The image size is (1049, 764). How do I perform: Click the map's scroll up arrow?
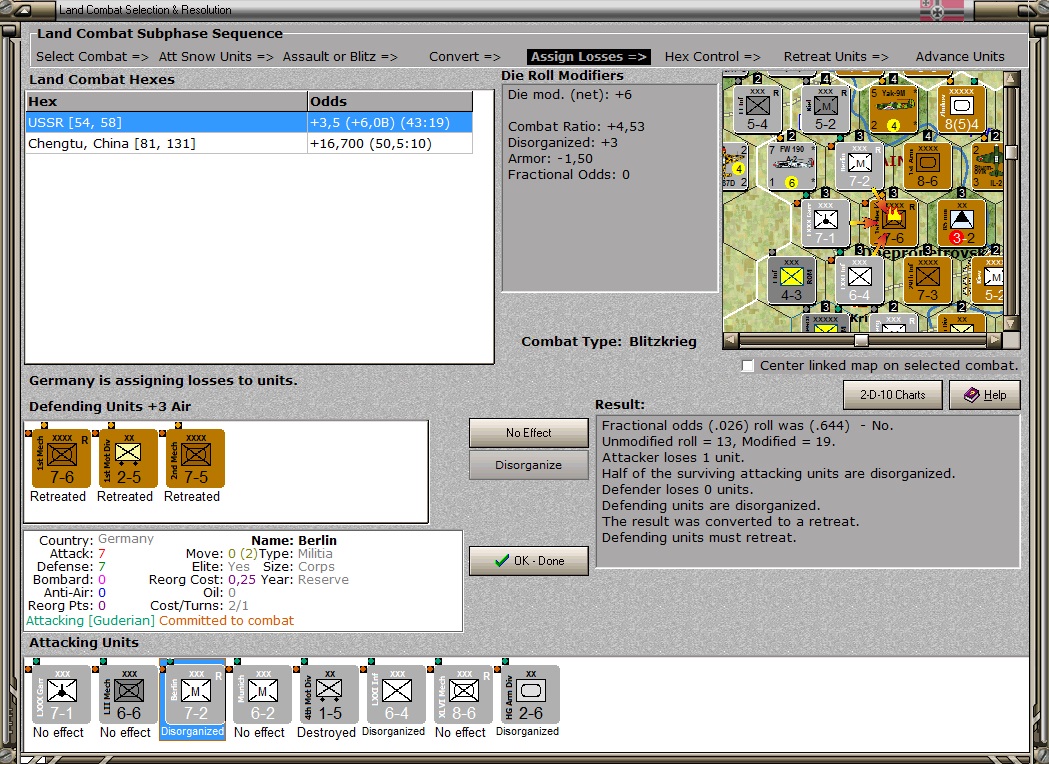coord(1011,79)
